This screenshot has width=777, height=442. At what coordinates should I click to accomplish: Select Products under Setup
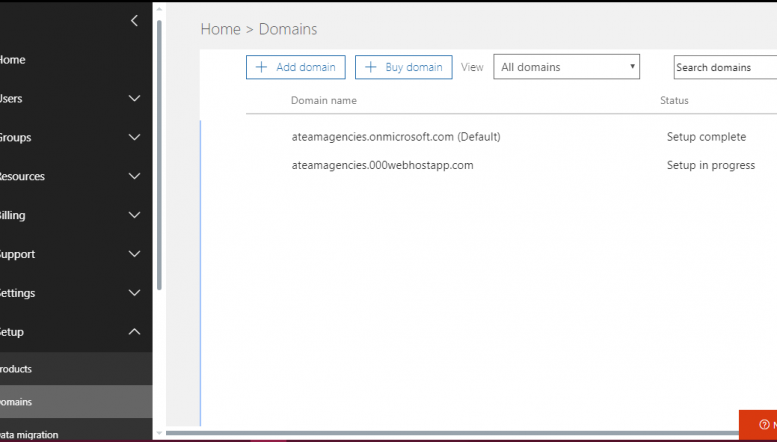pyautogui.click(x=16, y=369)
